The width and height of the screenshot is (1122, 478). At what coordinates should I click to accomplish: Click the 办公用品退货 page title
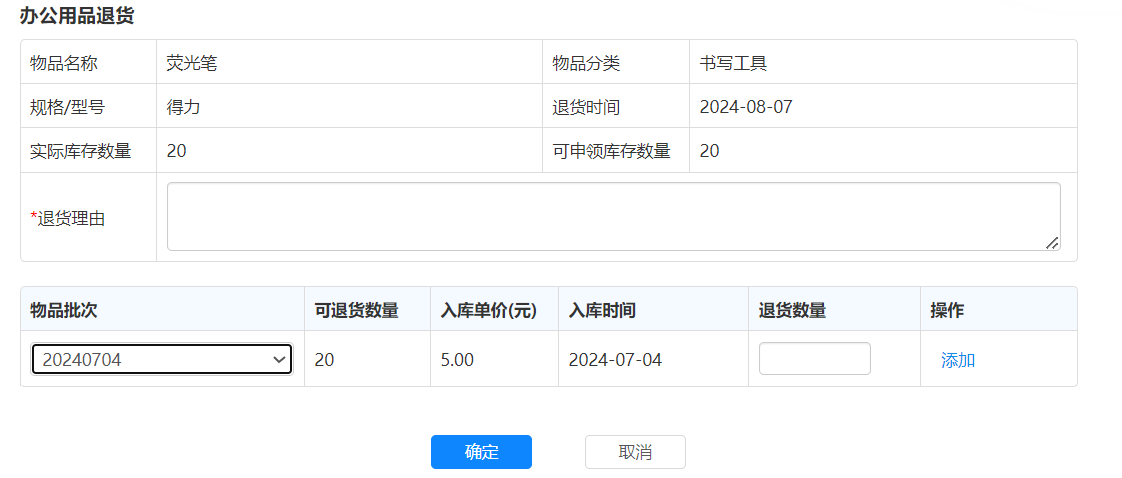(77, 16)
